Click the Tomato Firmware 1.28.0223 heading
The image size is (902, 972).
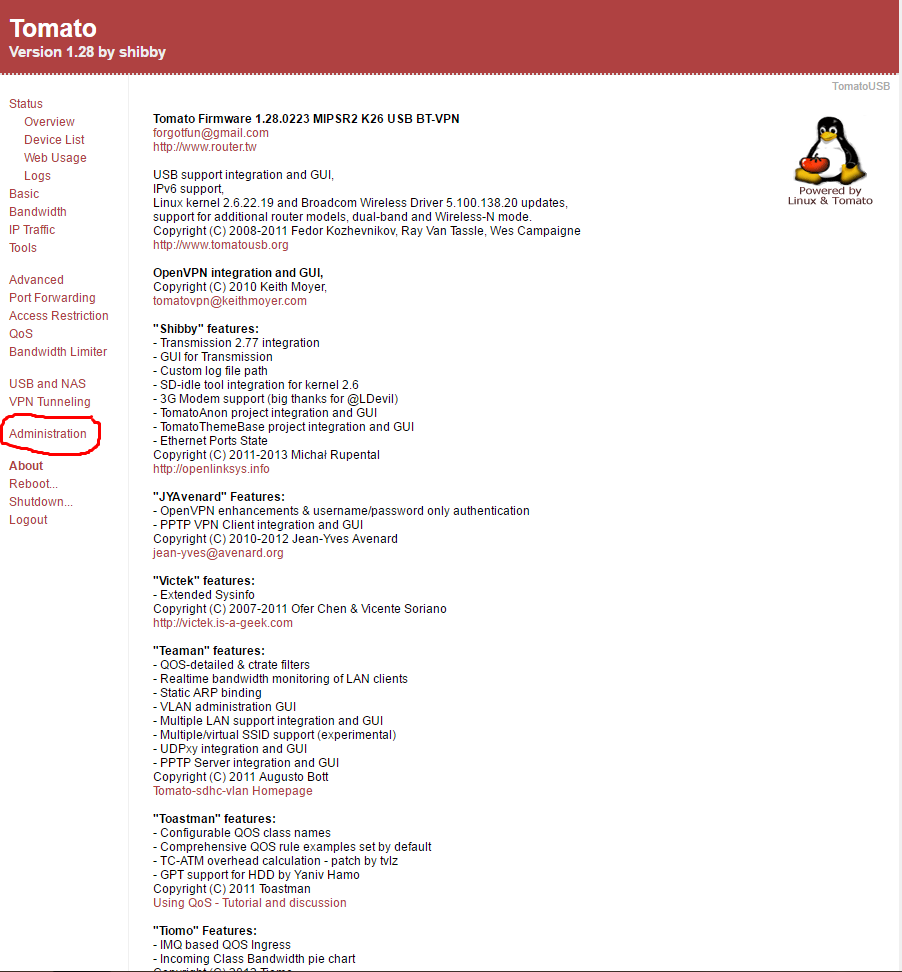[x=306, y=118]
